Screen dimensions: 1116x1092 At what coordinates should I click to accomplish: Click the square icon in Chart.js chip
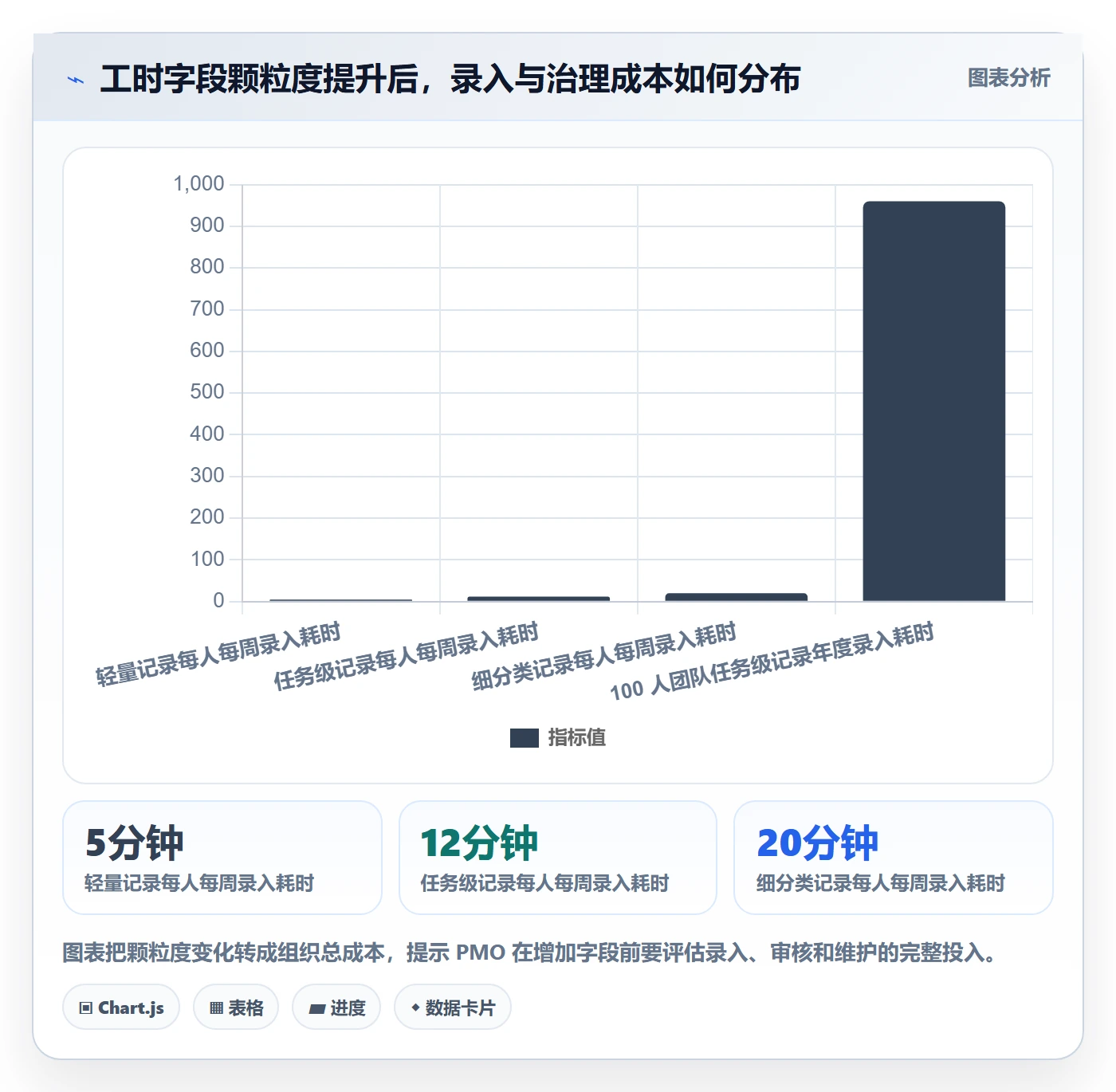pyautogui.click(x=86, y=1008)
